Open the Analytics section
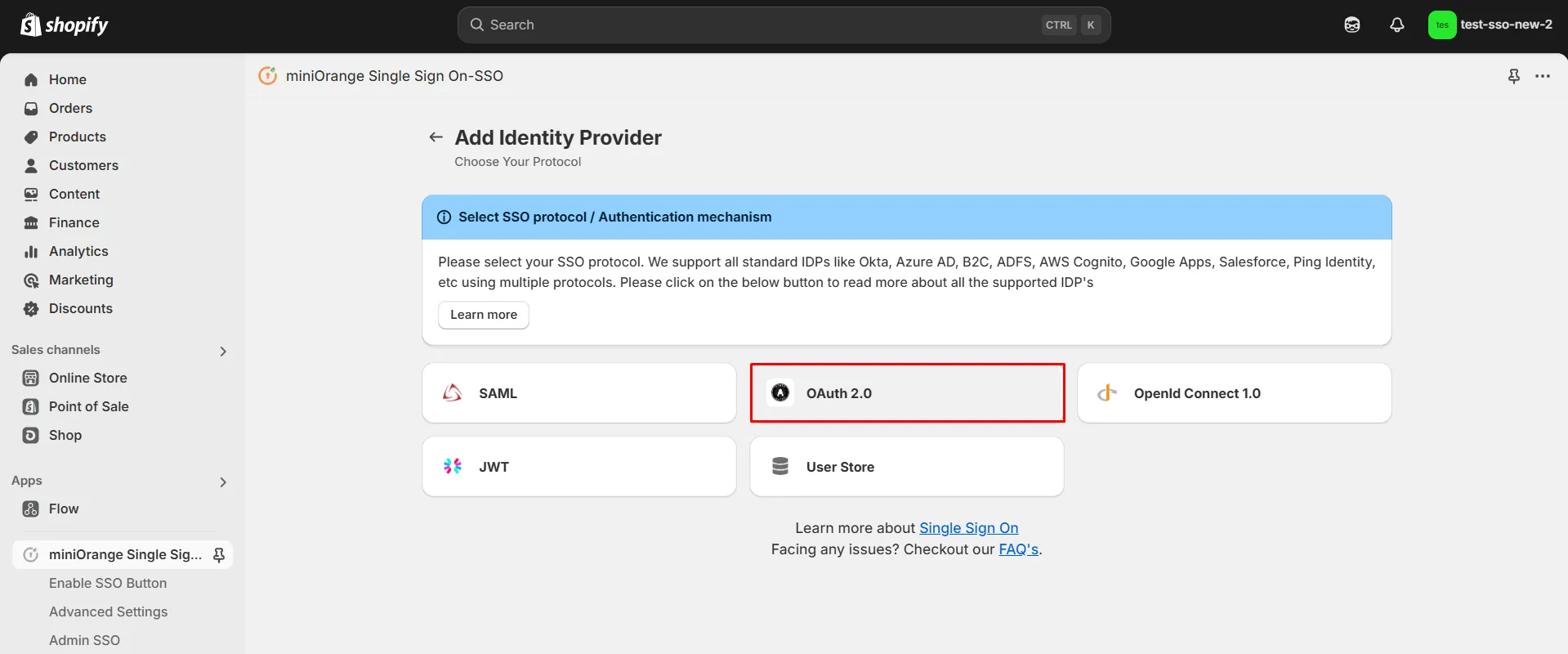 pyautogui.click(x=78, y=252)
